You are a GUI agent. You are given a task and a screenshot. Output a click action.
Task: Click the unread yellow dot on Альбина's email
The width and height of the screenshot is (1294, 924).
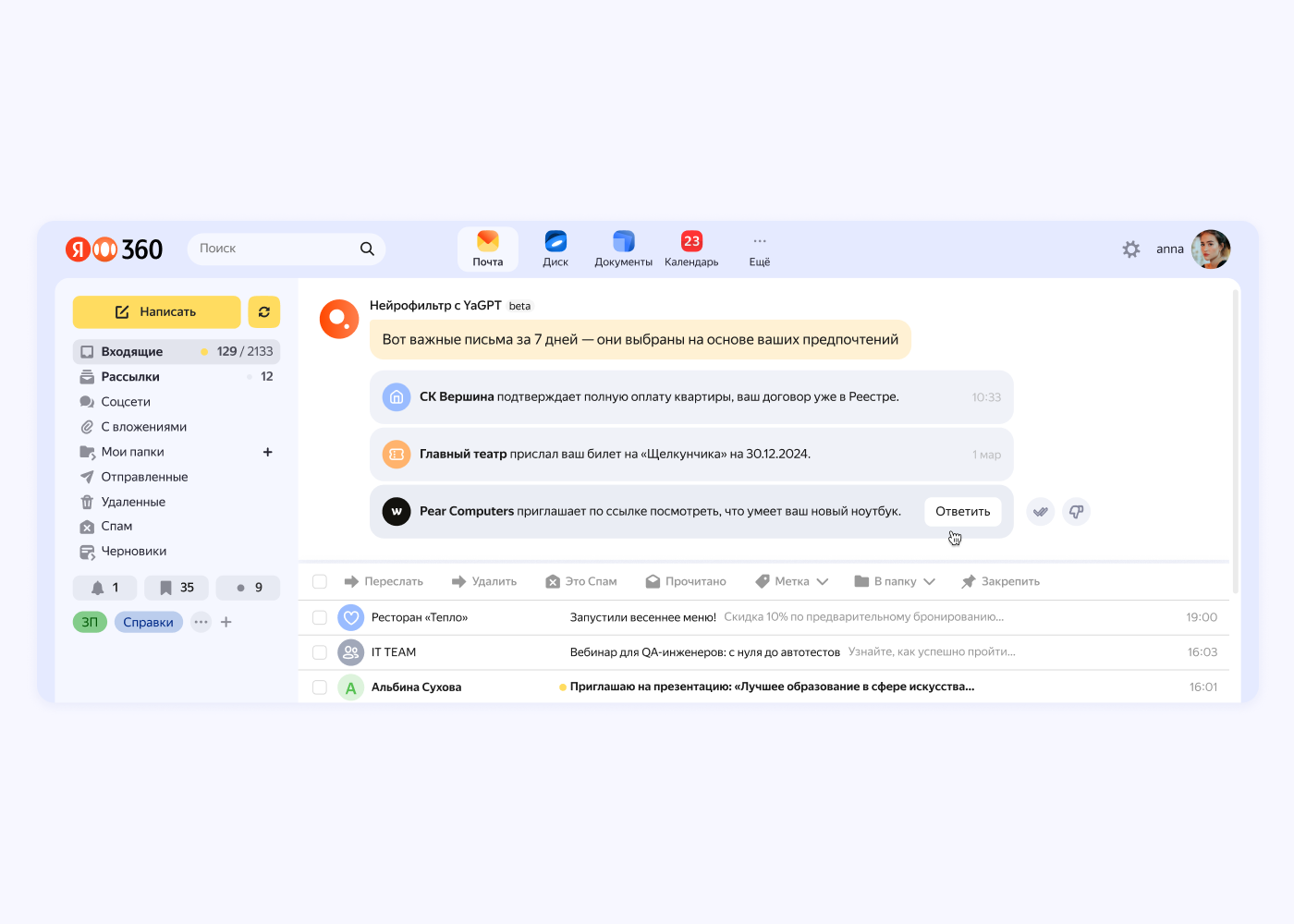point(563,687)
